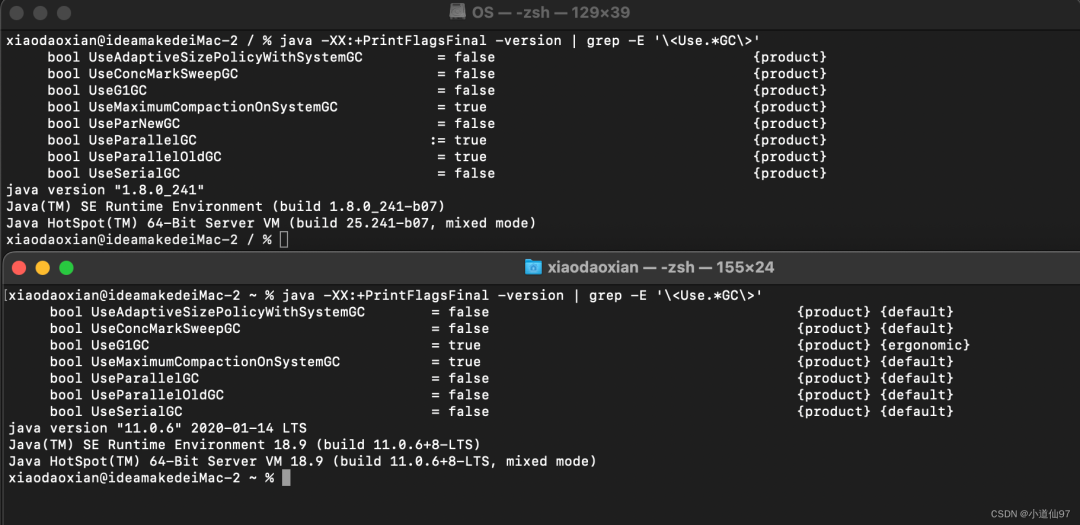
Task: Minimize the inactive OS terminal window
Action: pos(41,13)
